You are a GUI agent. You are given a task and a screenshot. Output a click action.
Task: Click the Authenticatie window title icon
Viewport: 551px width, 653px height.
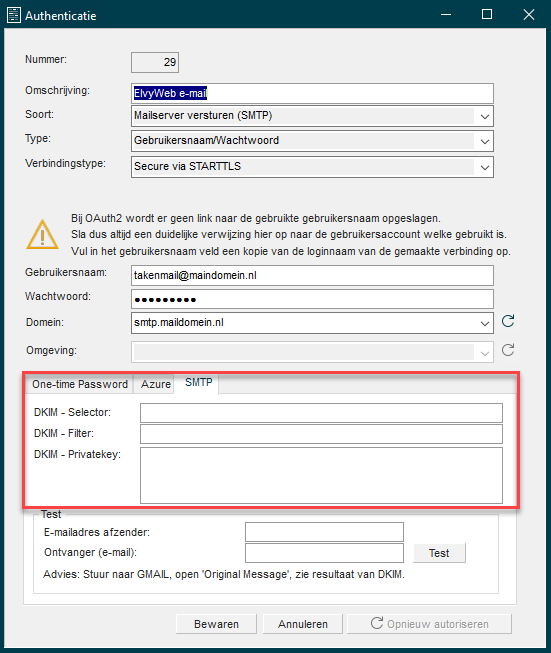[x=14, y=15]
